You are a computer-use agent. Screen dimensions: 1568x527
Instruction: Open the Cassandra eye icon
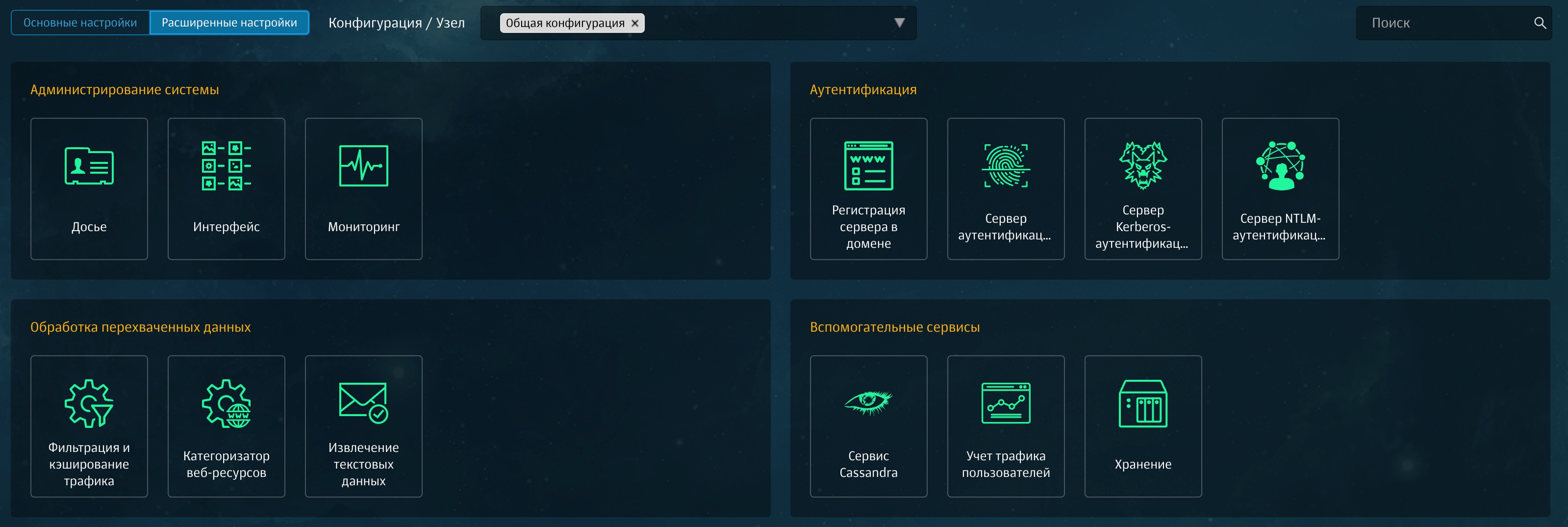click(x=869, y=403)
